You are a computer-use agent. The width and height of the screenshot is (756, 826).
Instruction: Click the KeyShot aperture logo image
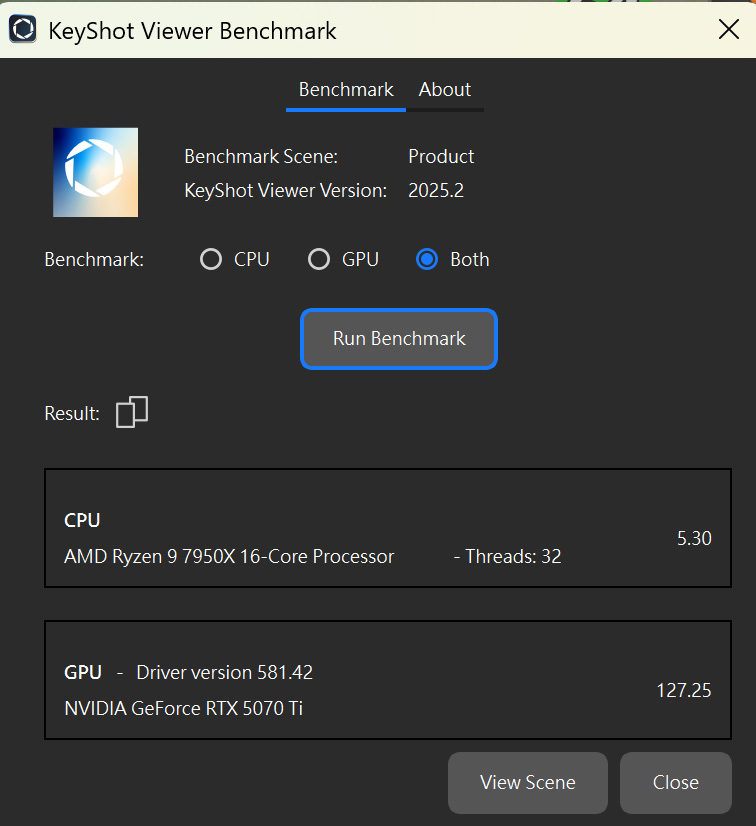[x=95, y=172]
